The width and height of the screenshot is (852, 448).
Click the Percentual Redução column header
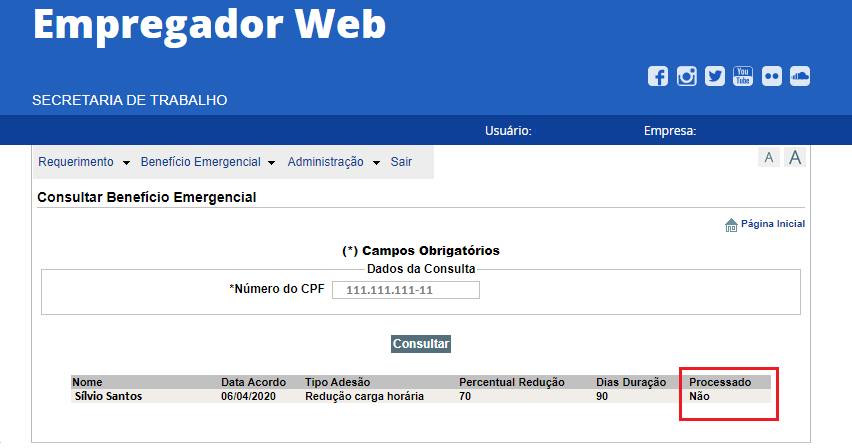pyautogui.click(x=511, y=382)
